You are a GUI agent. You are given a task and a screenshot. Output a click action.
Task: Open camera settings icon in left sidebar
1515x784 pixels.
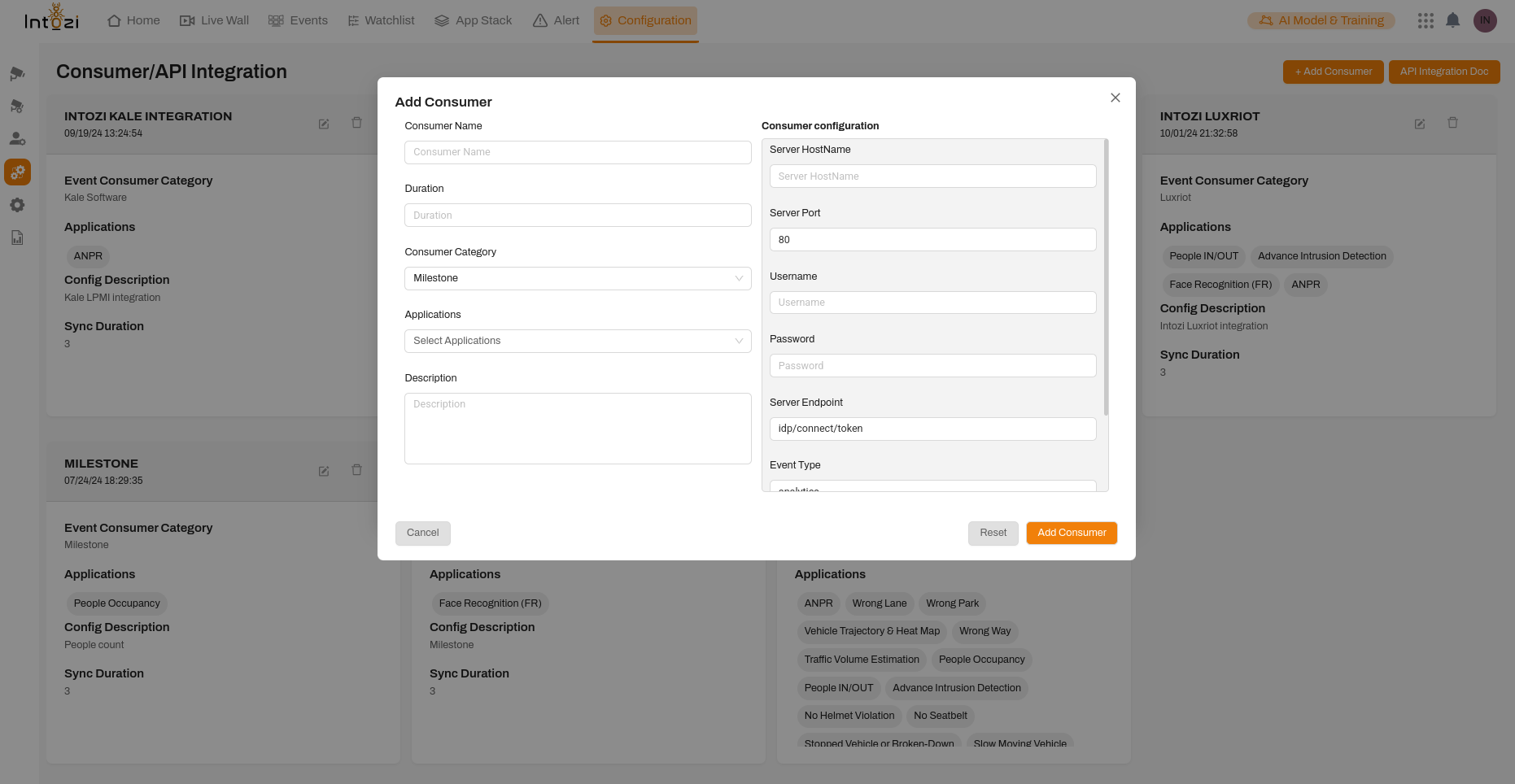pos(17,106)
